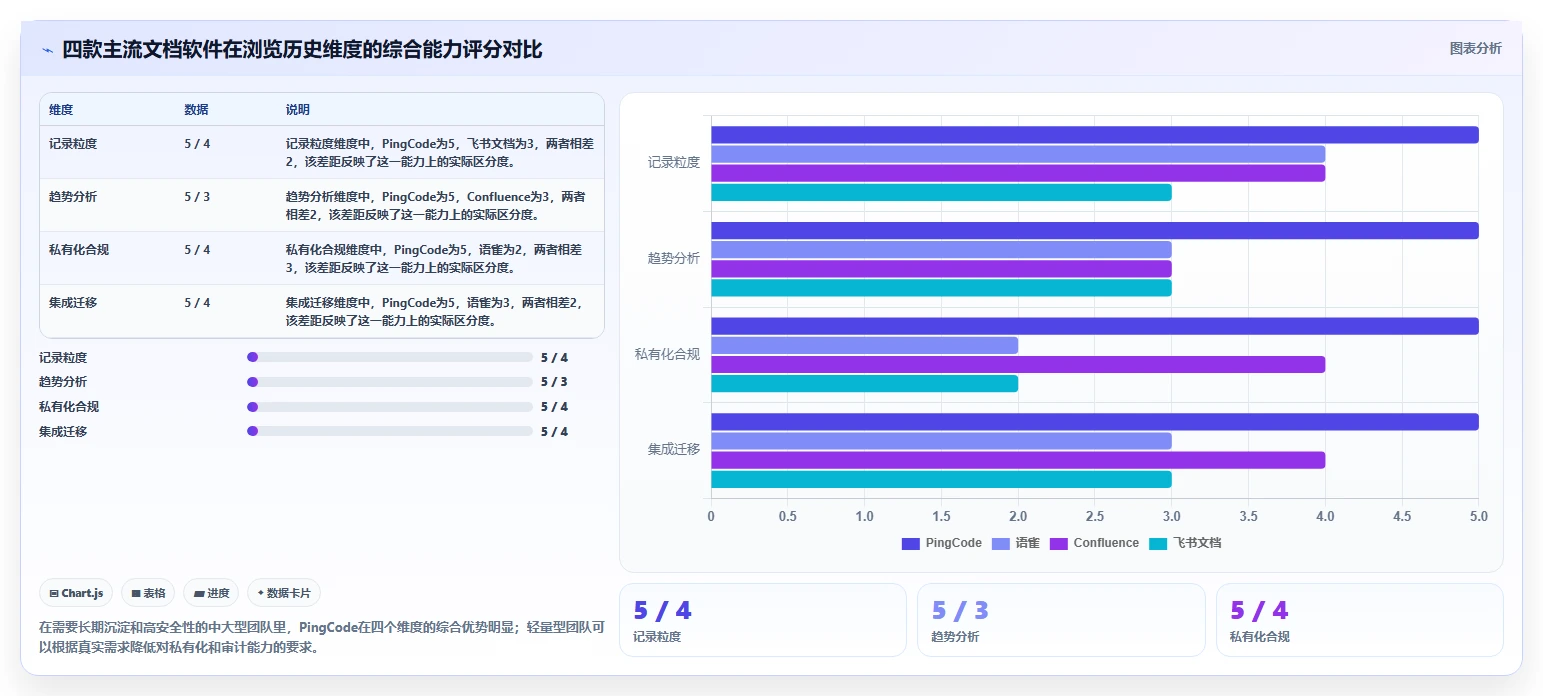Click Confluence bar in chart's 趋势分析 group
The width and height of the screenshot is (1543, 696).
tap(941, 269)
